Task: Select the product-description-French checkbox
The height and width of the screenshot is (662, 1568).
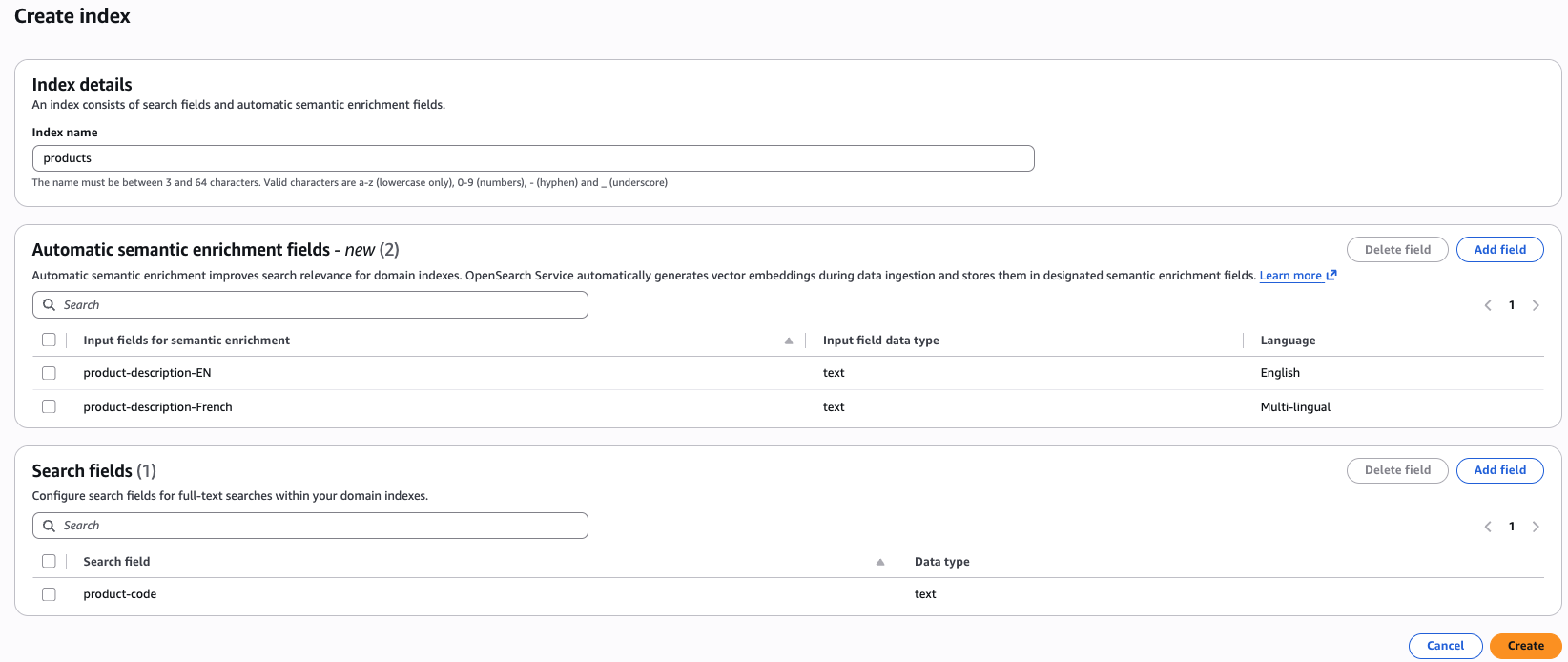Action: coord(49,406)
